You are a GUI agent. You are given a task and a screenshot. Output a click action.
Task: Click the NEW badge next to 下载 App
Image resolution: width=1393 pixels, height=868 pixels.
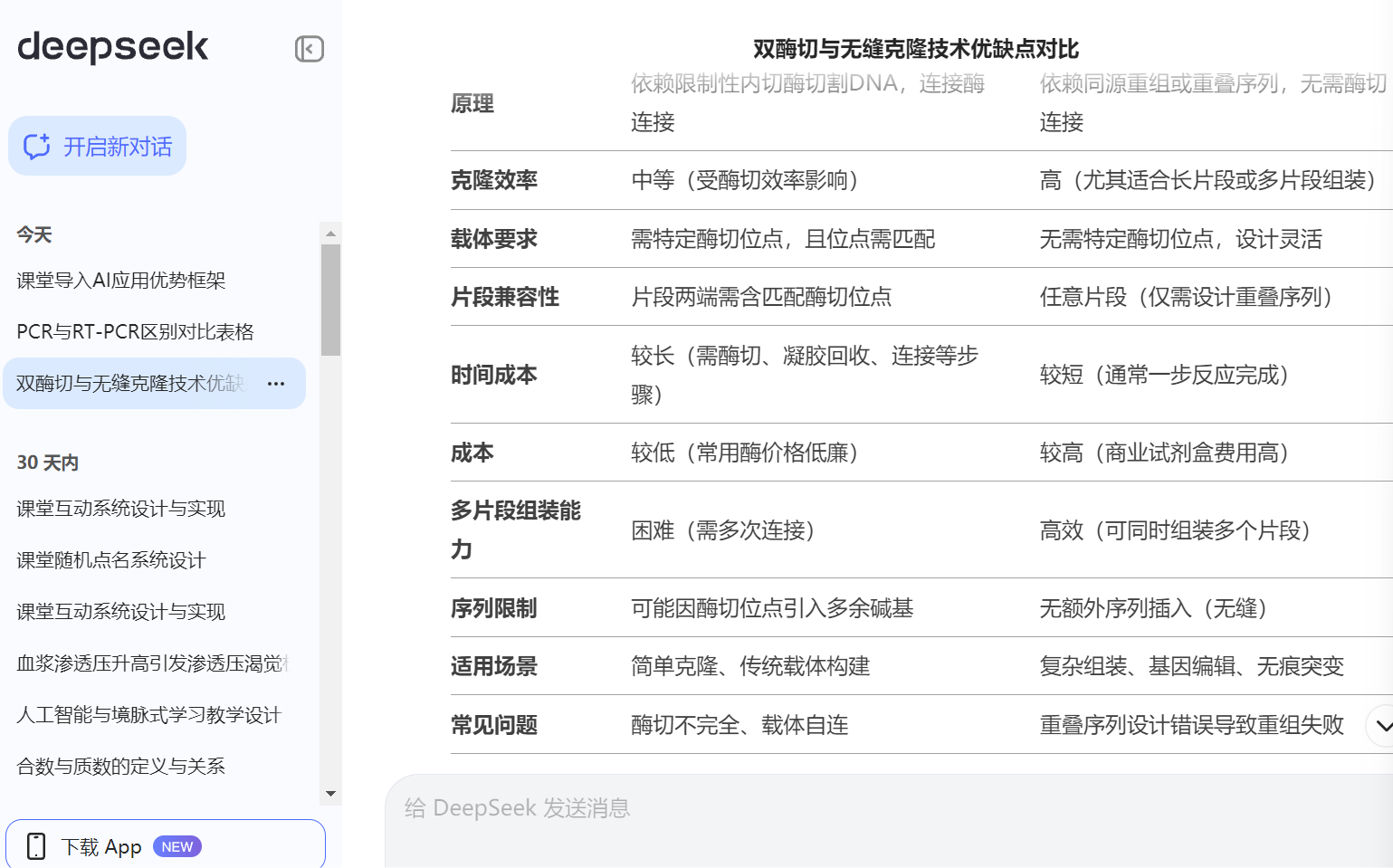(x=177, y=846)
